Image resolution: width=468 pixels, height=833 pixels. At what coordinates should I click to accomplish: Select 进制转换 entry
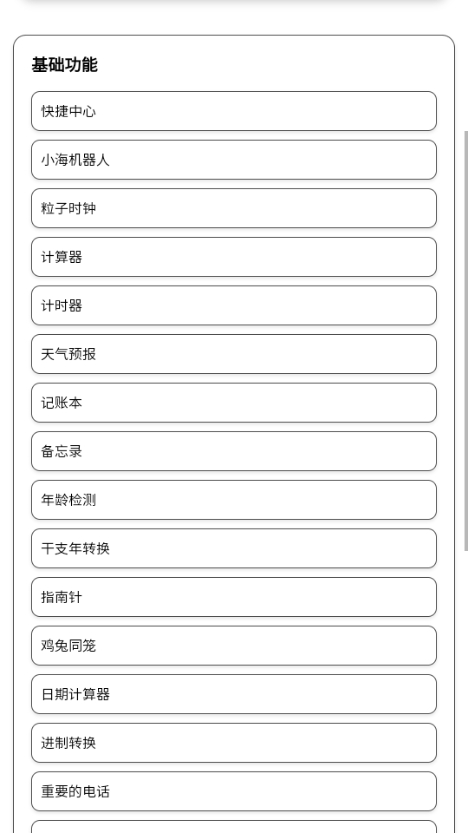(234, 743)
